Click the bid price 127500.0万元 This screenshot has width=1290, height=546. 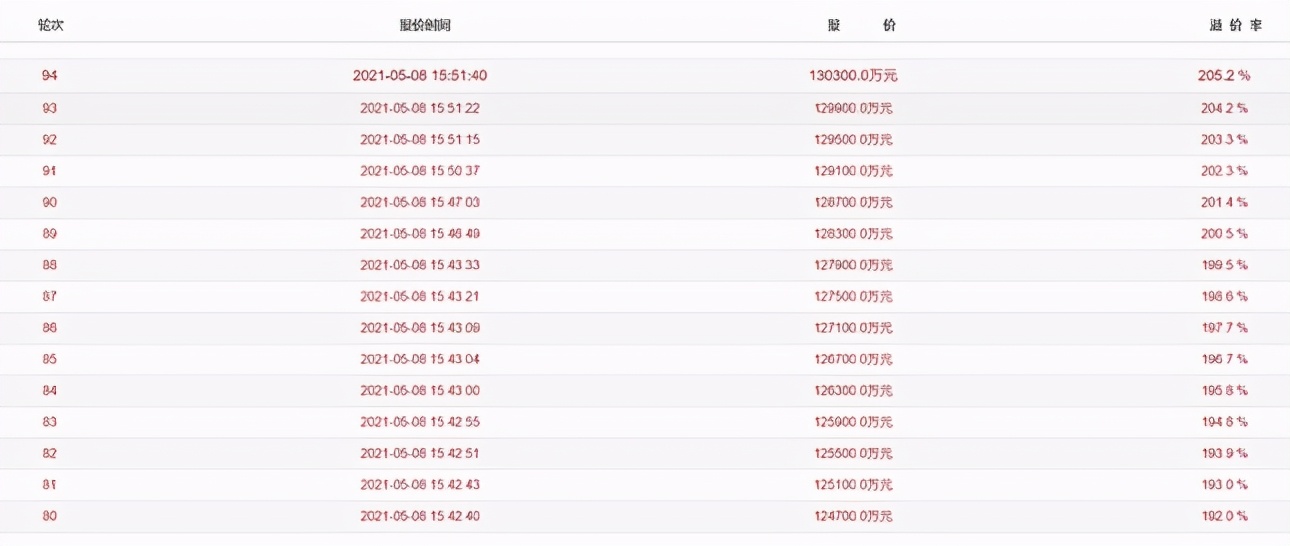pos(854,296)
